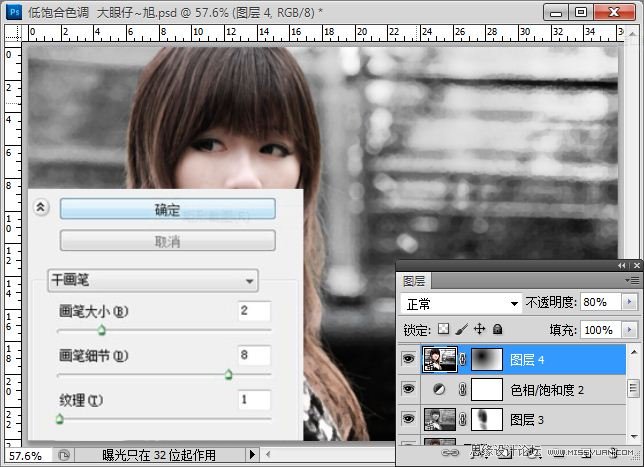
Task: Hide 图层 4 with eye icon
Action: (408, 359)
